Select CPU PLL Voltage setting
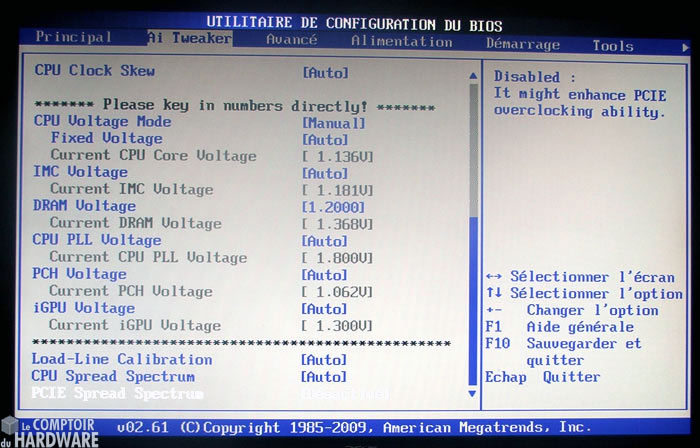The height and width of the screenshot is (448, 700). [97, 240]
